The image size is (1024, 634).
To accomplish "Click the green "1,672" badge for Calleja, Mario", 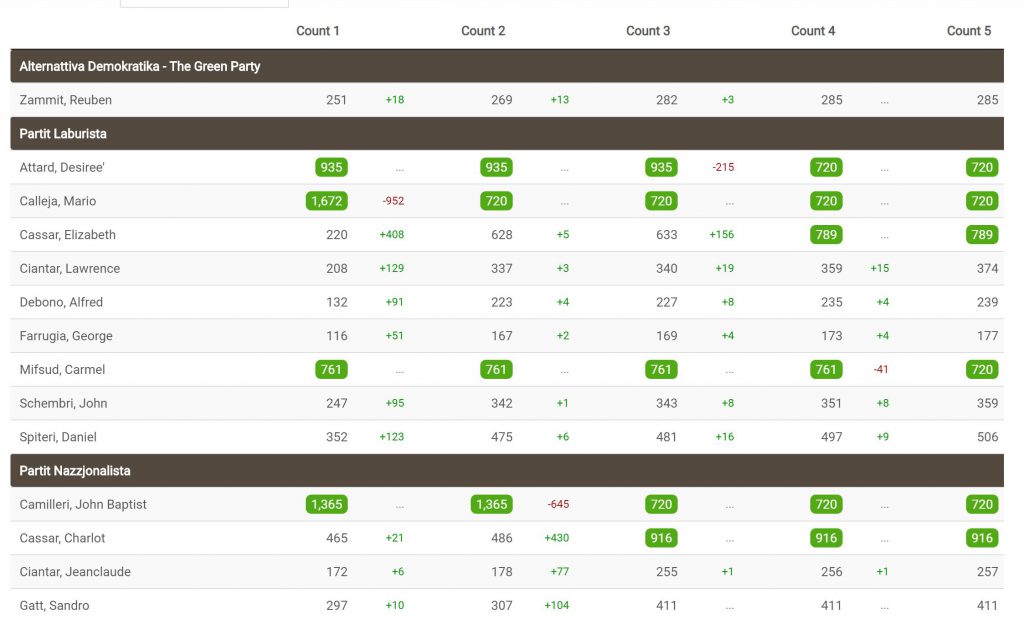I will (327, 201).
